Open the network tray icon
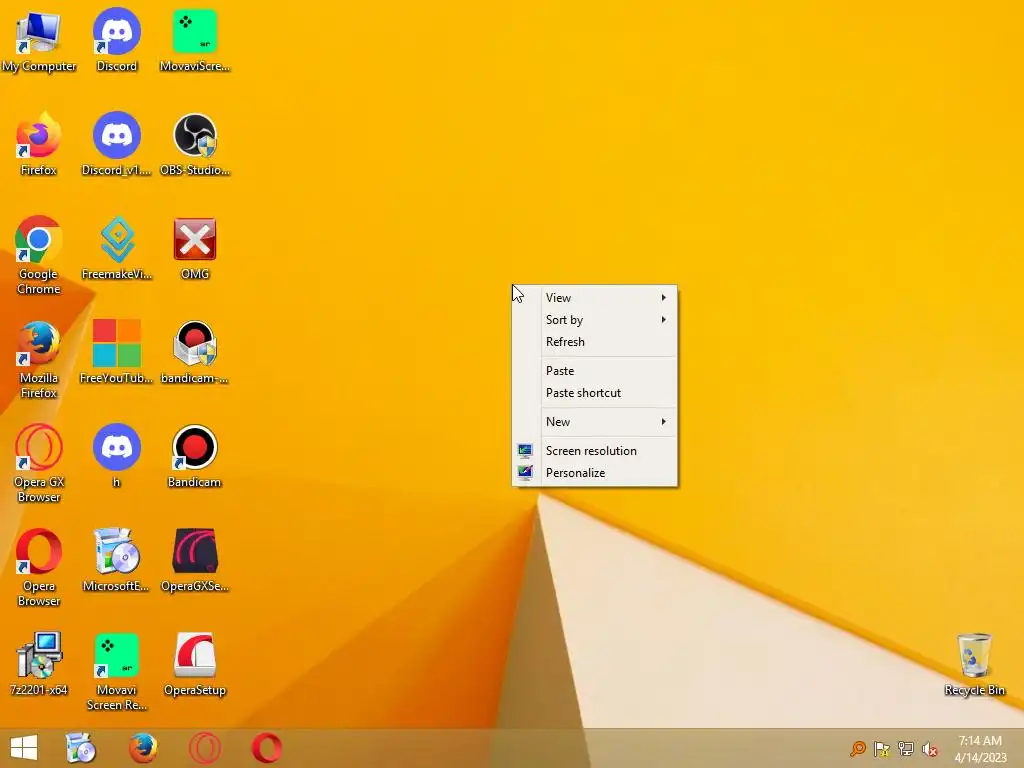This screenshot has width=1024, height=768. [906, 748]
